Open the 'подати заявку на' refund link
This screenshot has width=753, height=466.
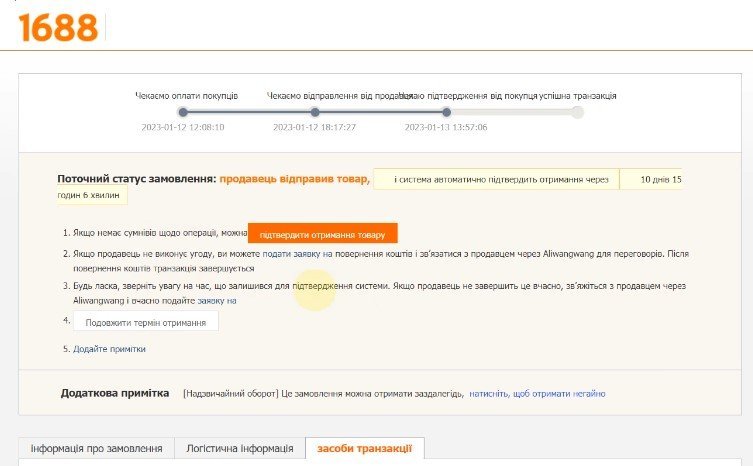(x=297, y=255)
